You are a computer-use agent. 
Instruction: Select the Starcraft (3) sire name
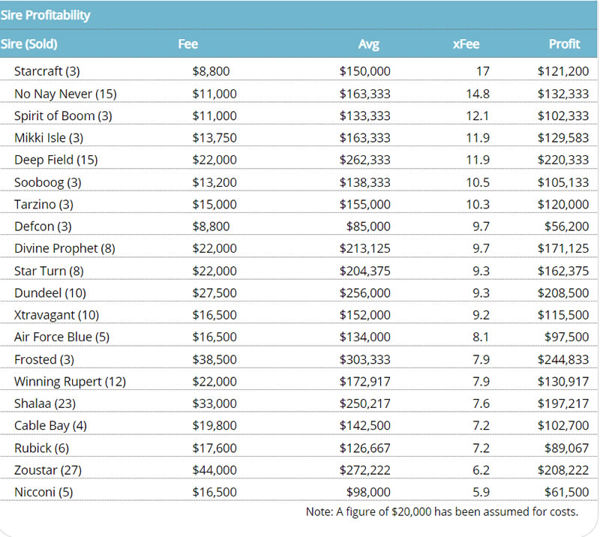[x=49, y=72]
